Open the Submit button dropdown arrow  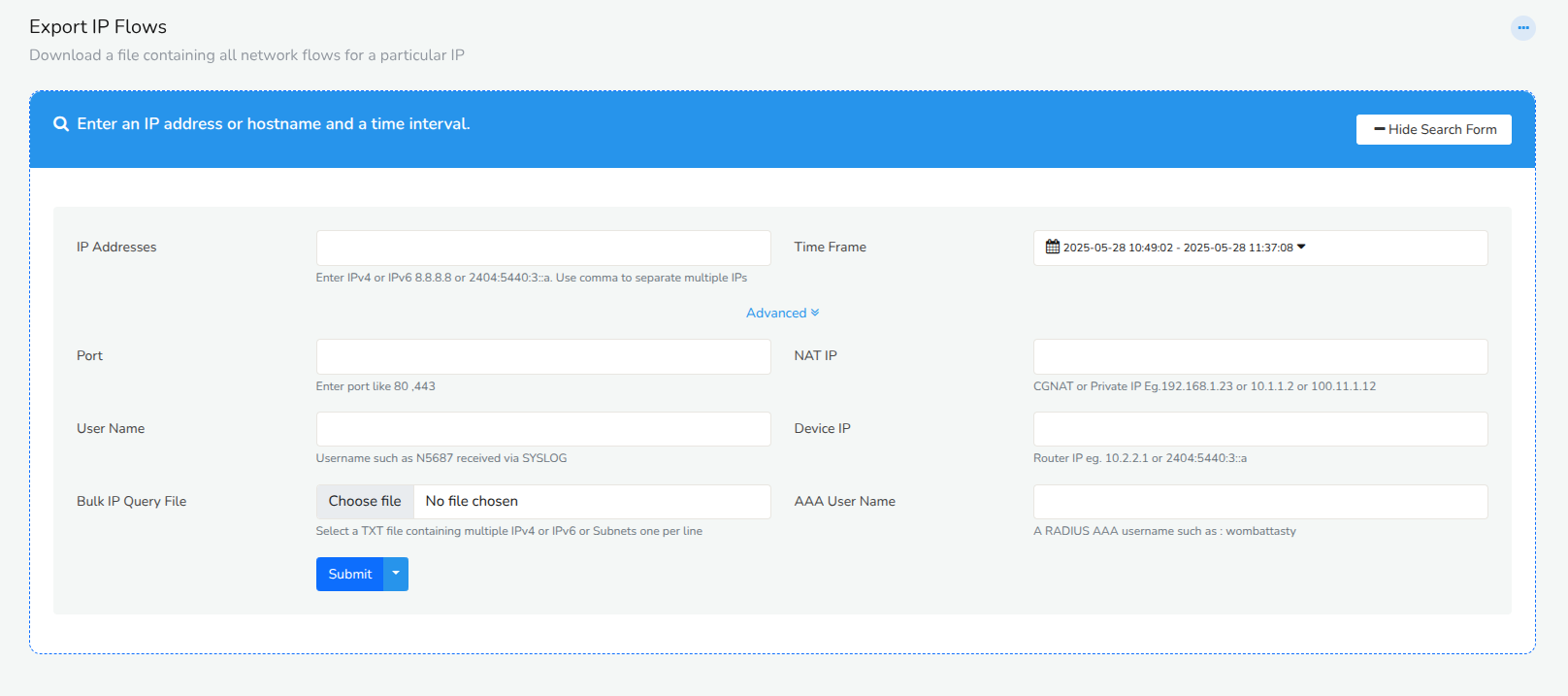[x=396, y=574]
